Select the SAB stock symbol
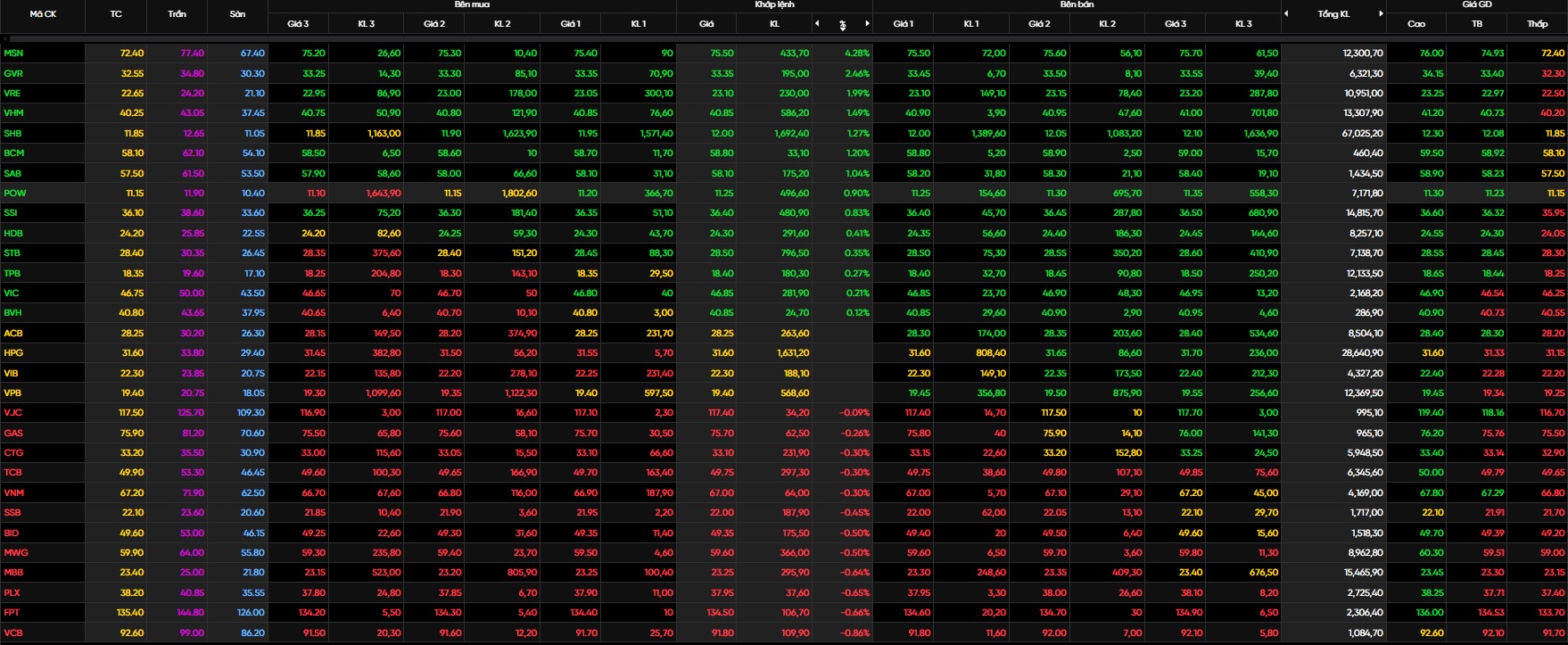The width and height of the screenshot is (1568, 645). [12, 173]
